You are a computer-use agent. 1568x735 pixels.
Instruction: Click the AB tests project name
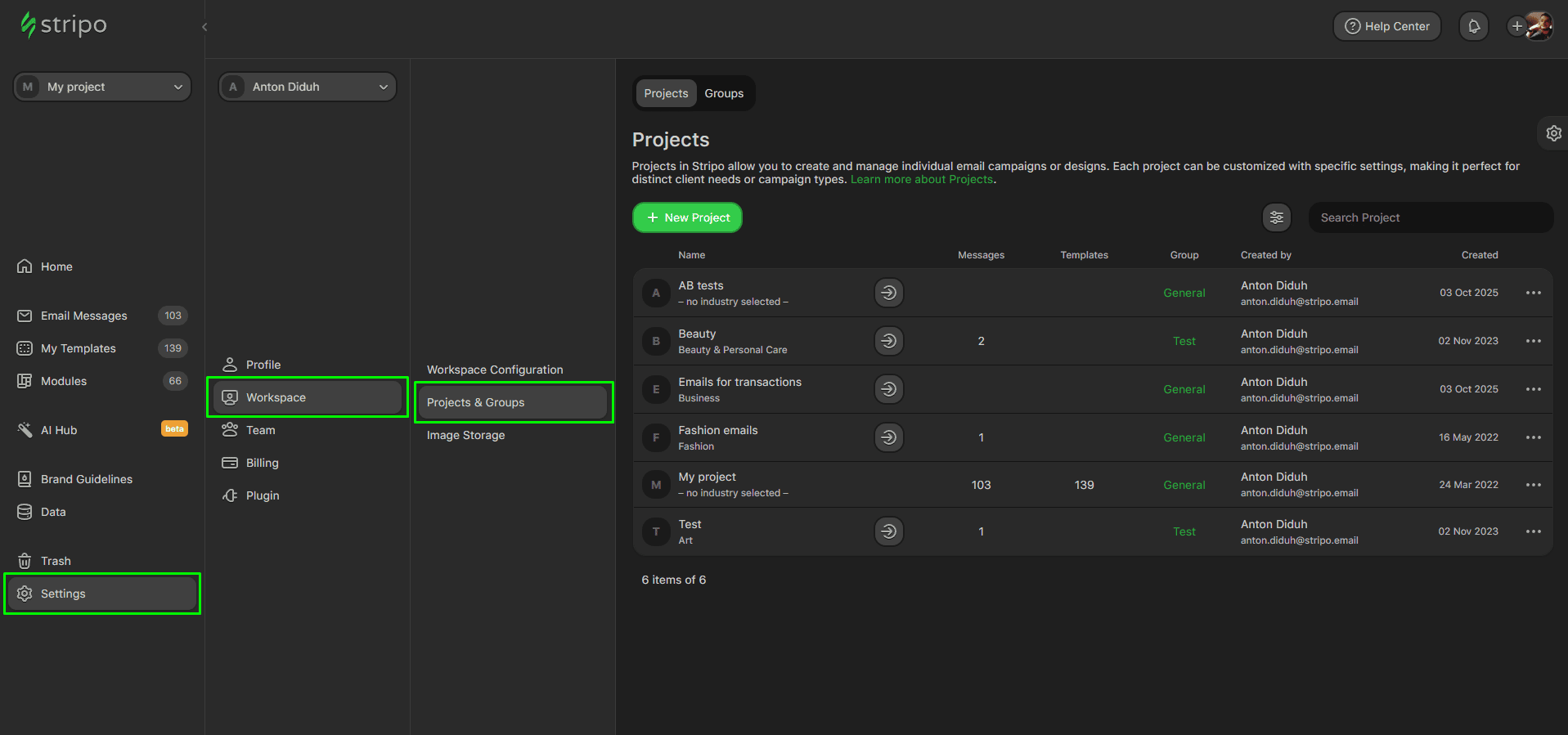click(700, 285)
